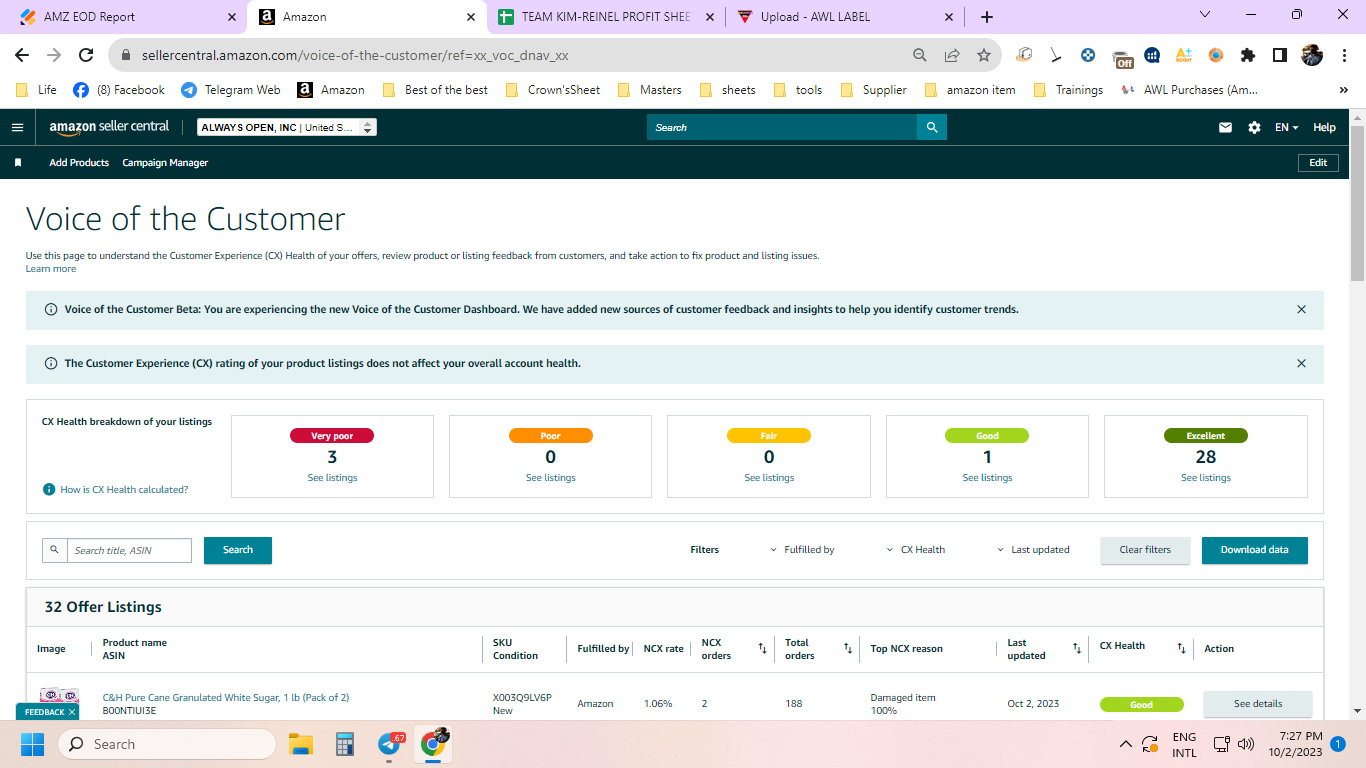Dismiss the Voice of the Customer Beta banner
This screenshot has height=768, width=1366.
pyautogui.click(x=1301, y=310)
